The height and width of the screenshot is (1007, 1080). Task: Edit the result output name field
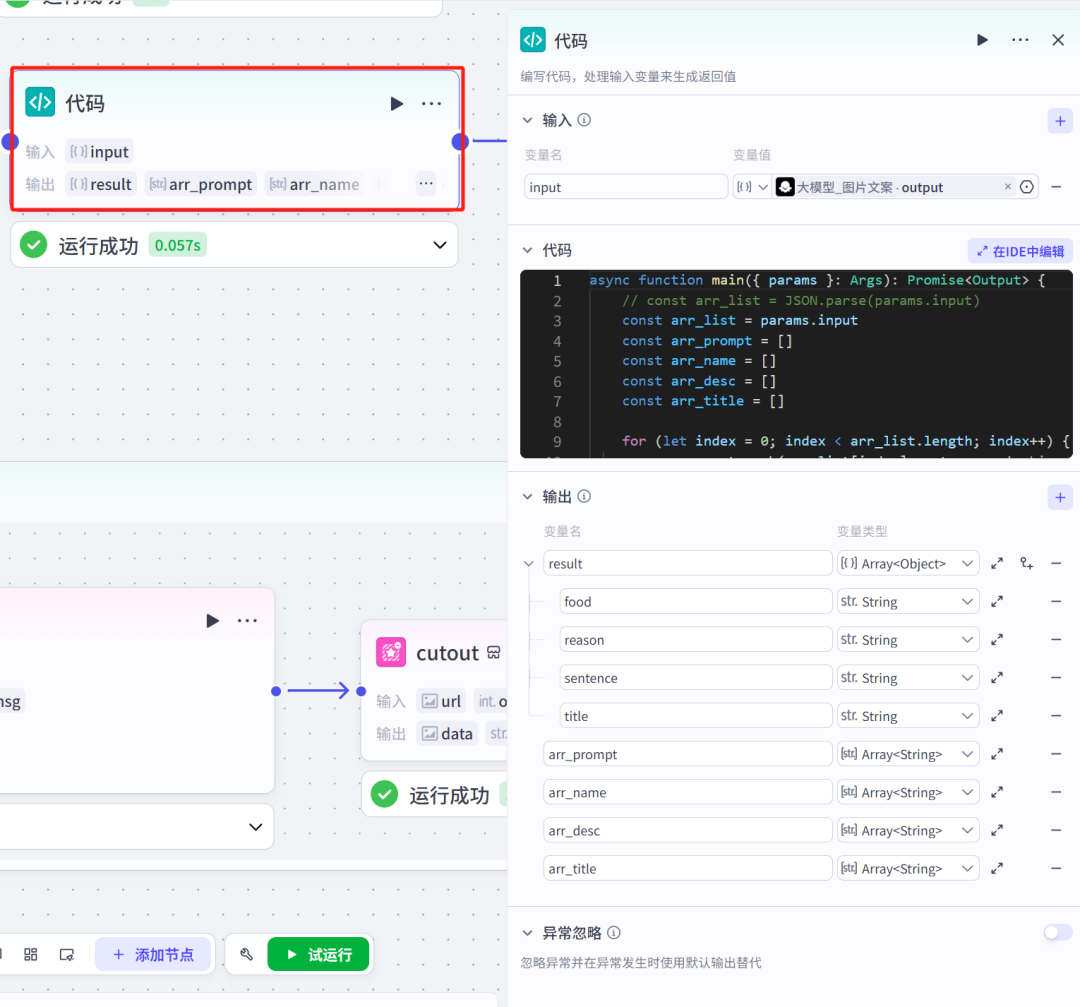coord(687,563)
